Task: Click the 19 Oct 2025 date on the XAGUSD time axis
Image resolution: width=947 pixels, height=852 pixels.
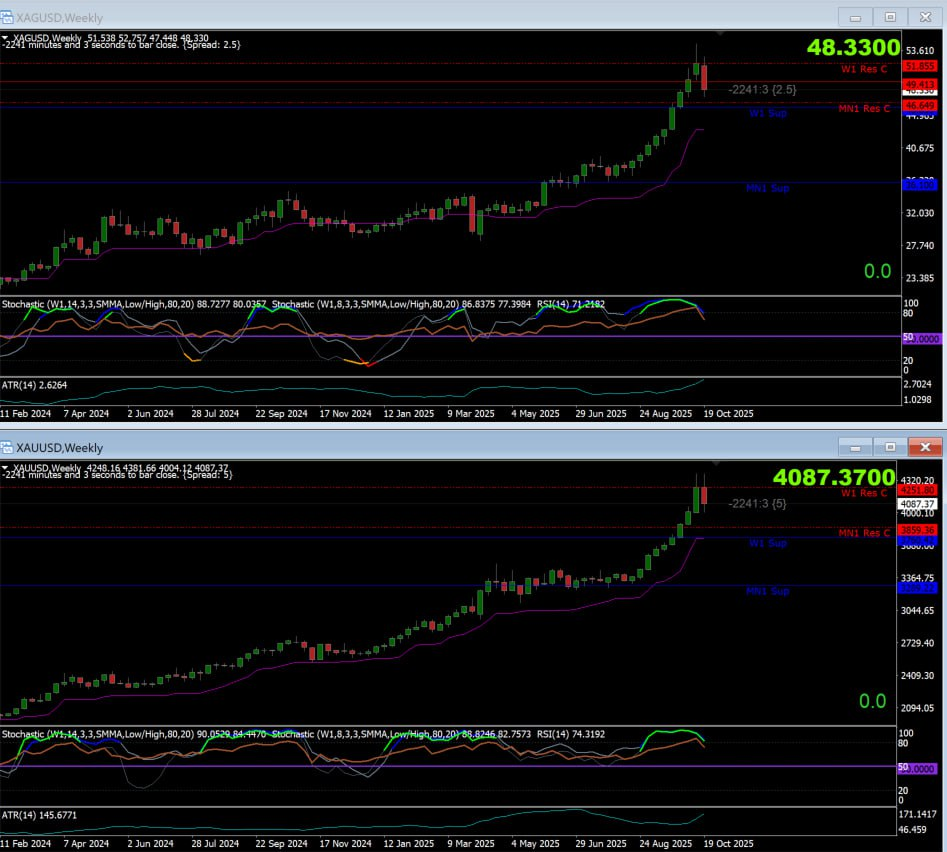Action: pyautogui.click(x=728, y=414)
